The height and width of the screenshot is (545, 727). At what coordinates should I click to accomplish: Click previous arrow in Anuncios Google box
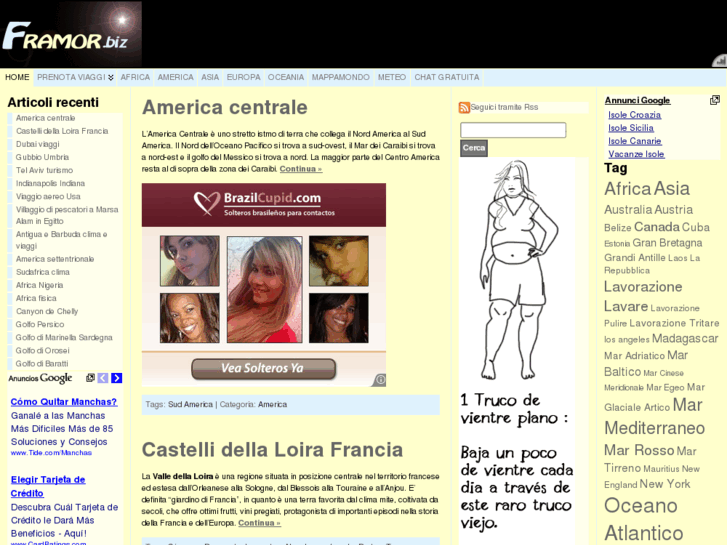coord(103,378)
